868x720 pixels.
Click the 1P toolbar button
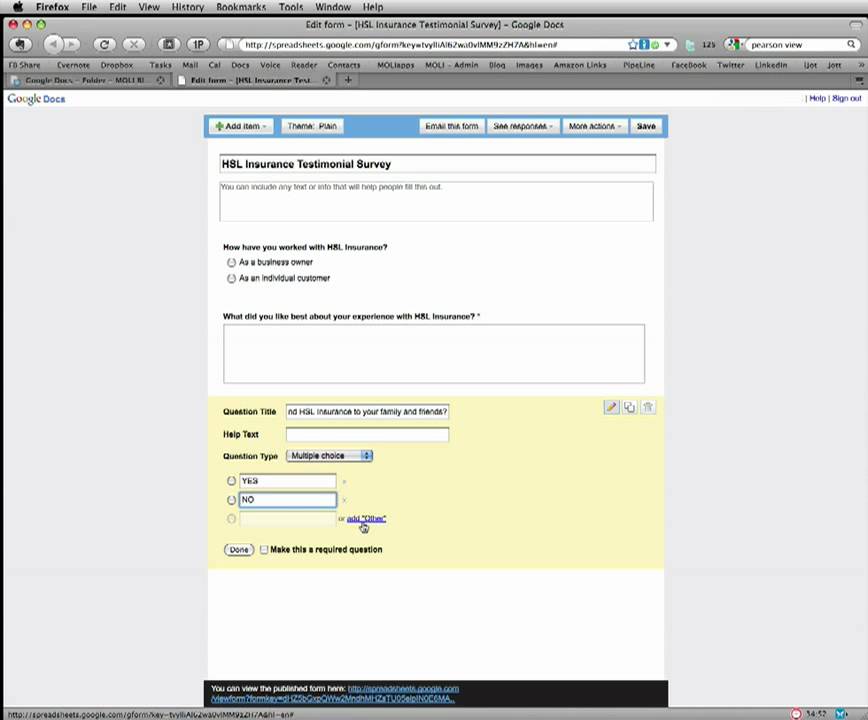pyautogui.click(x=198, y=44)
